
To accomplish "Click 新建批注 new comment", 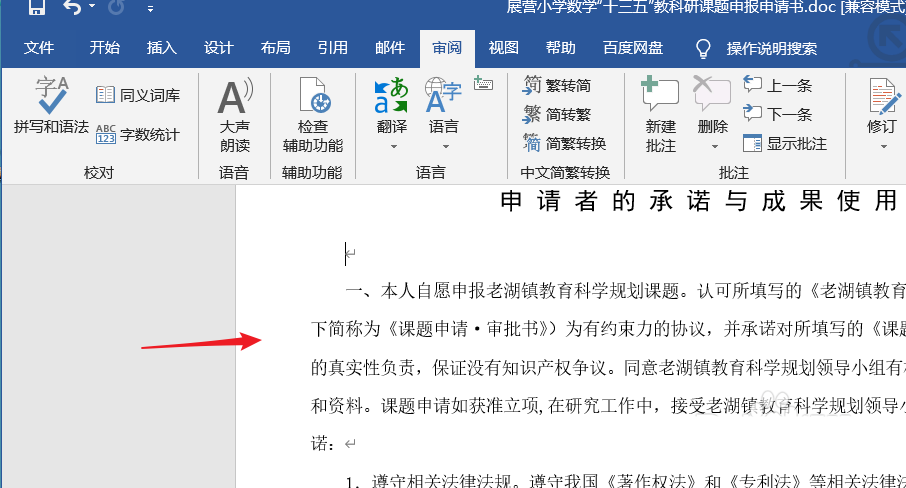I will pos(660,116).
